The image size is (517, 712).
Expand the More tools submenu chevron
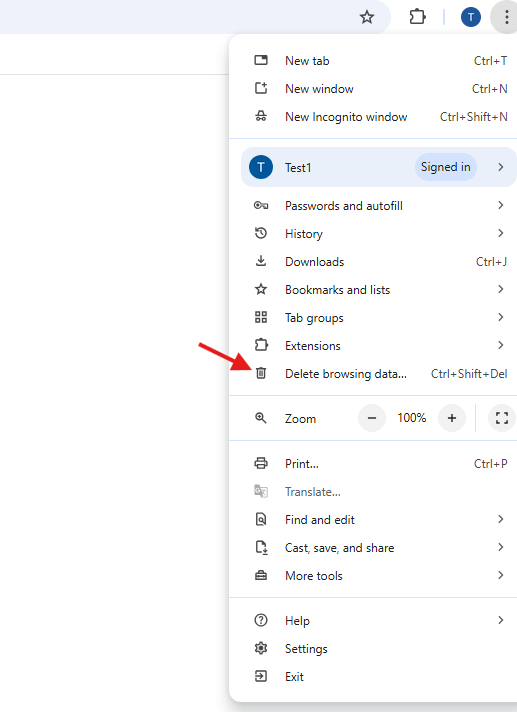coord(501,575)
